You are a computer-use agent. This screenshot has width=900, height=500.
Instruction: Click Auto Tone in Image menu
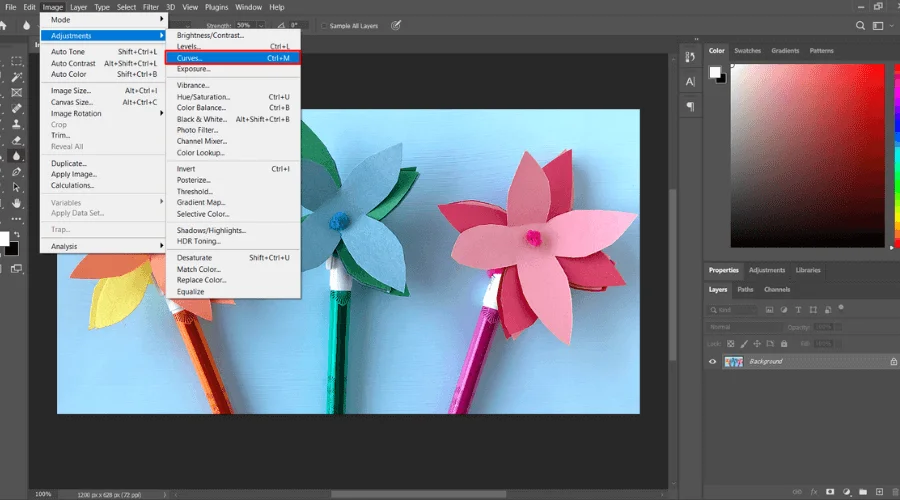[x=103, y=52]
